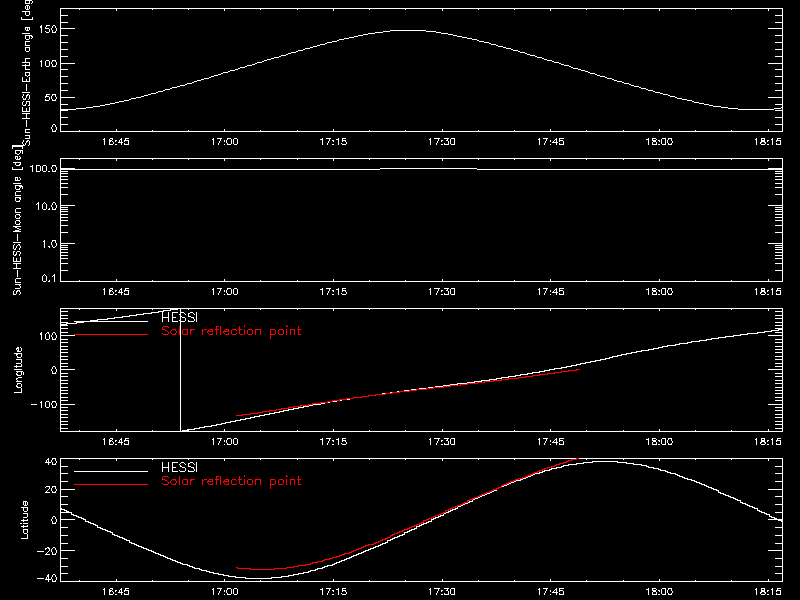Click red legend line sample in Latitude plot
The height and width of the screenshot is (600, 800).
[111, 484]
